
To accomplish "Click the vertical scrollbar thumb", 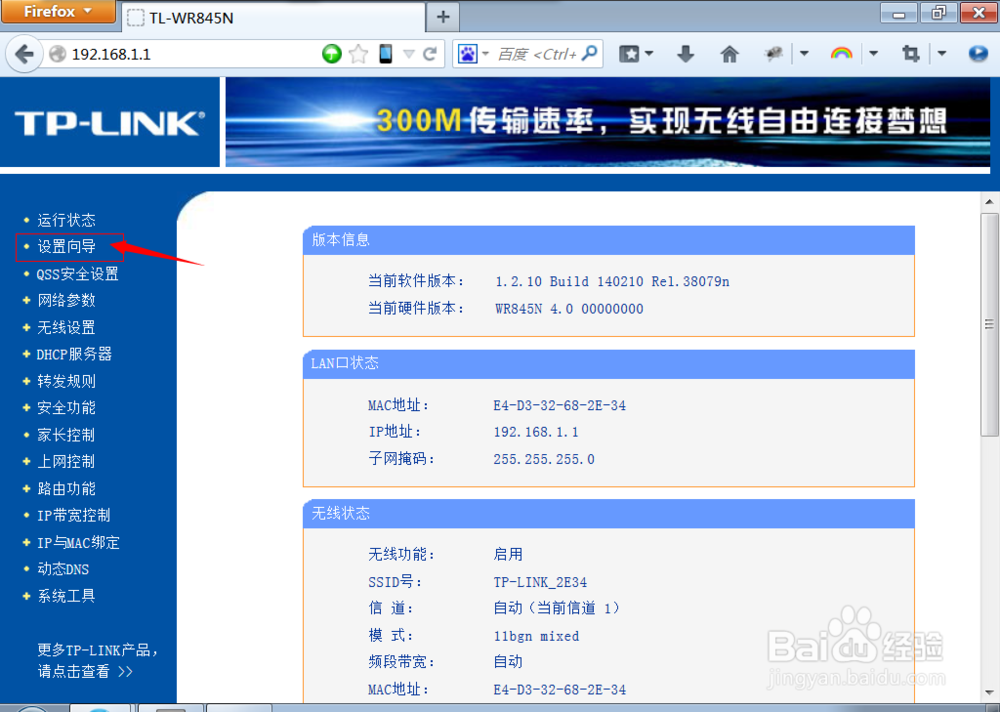I will 989,325.
